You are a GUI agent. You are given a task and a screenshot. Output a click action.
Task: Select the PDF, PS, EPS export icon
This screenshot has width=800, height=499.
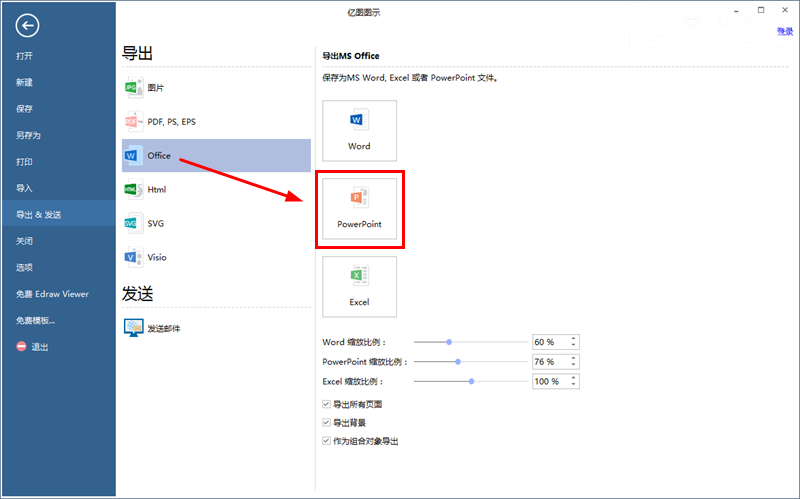point(134,121)
